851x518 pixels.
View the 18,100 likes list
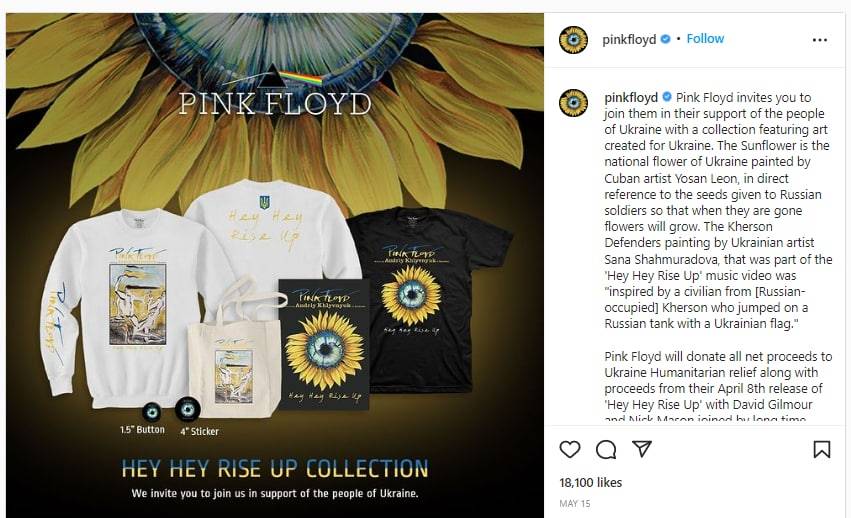pyautogui.click(x=590, y=483)
